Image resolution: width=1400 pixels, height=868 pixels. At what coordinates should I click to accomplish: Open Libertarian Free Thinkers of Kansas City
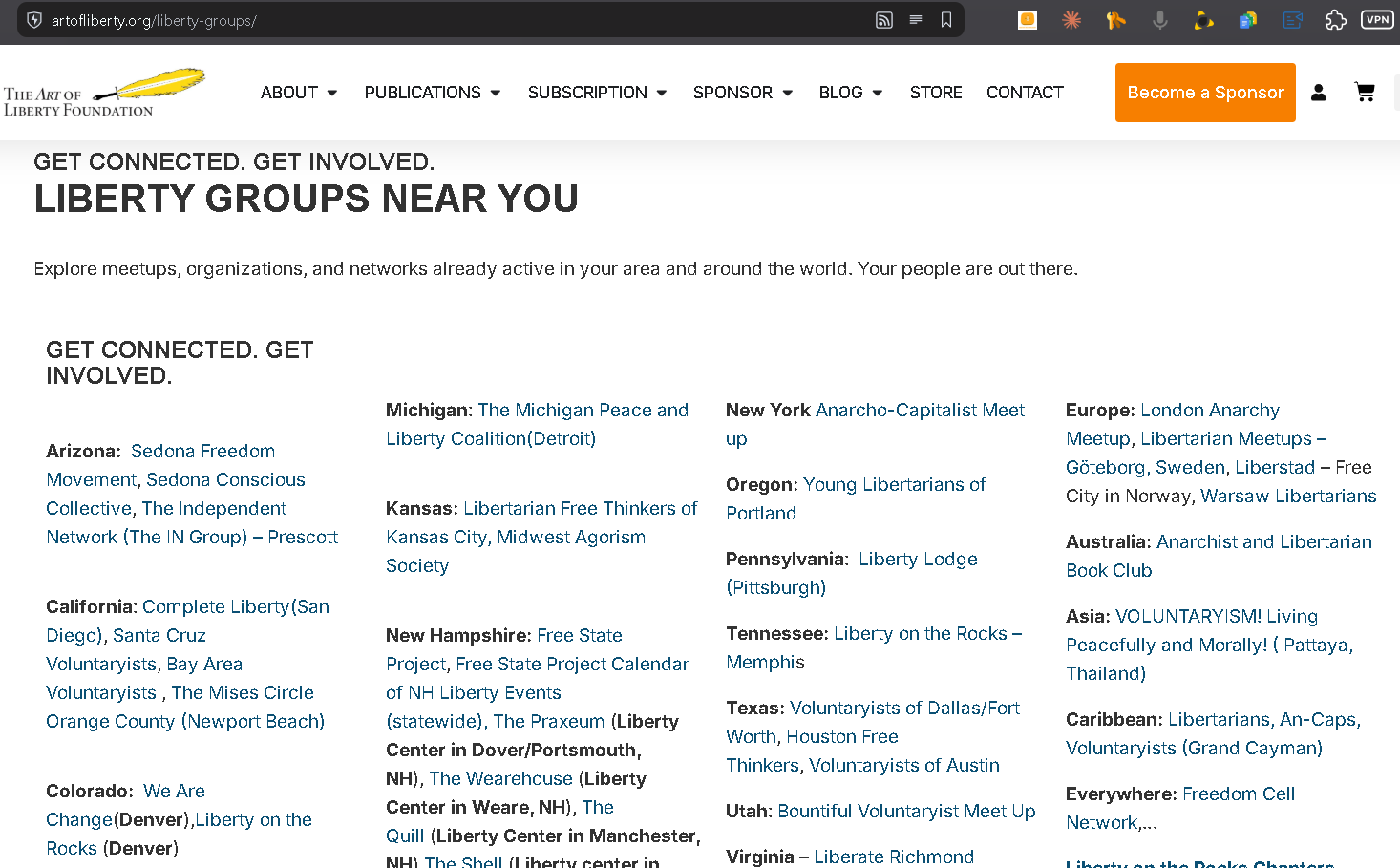click(x=541, y=522)
